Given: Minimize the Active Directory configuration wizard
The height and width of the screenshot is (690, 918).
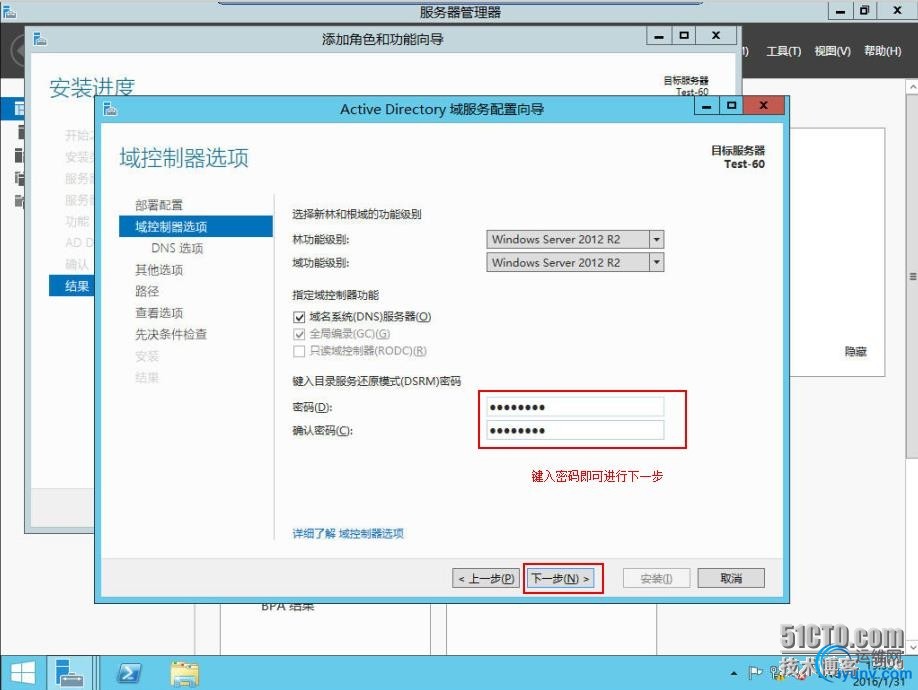Looking at the screenshot, I should click(x=707, y=106).
